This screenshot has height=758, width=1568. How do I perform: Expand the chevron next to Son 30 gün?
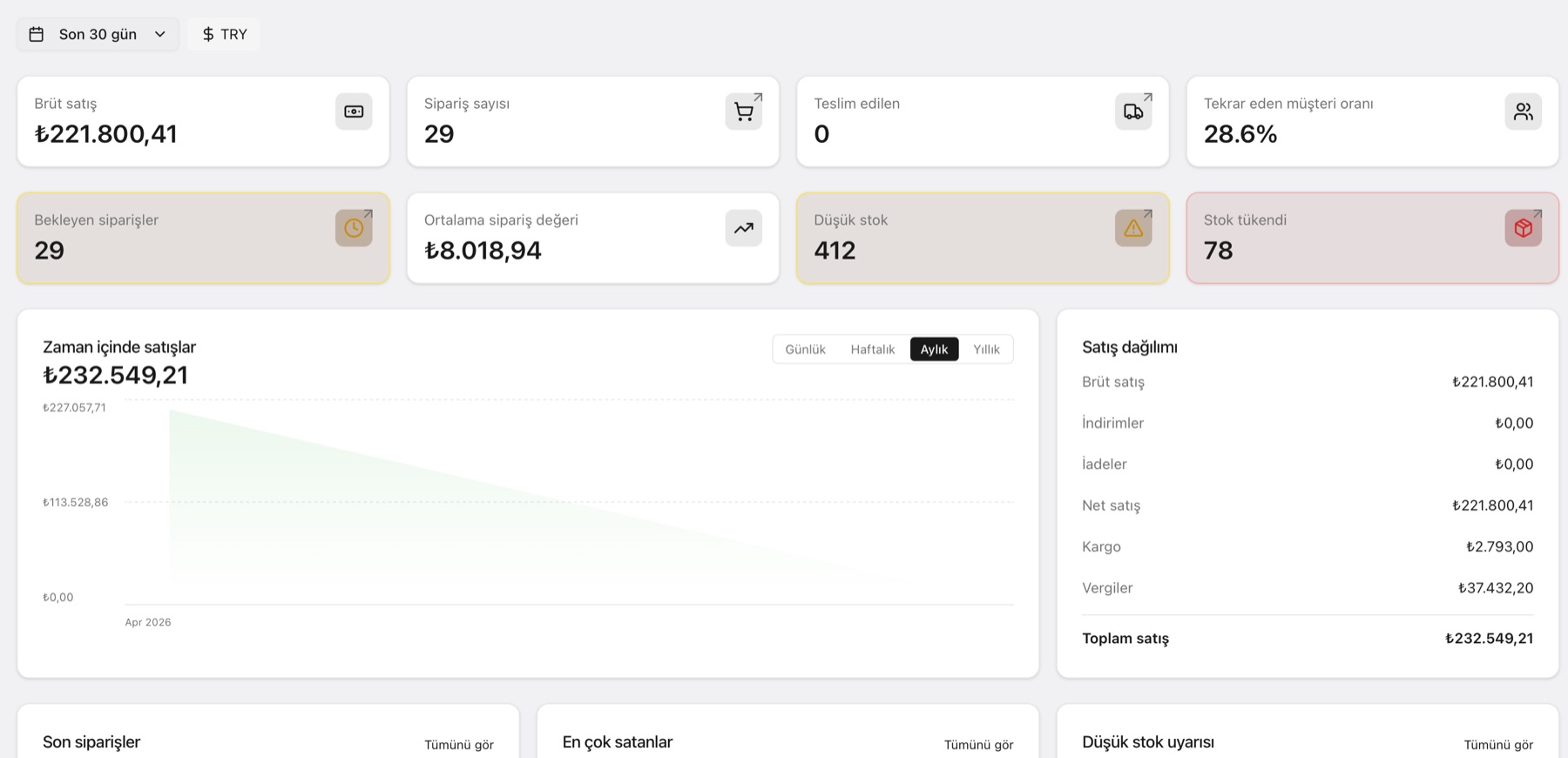(160, 34)
